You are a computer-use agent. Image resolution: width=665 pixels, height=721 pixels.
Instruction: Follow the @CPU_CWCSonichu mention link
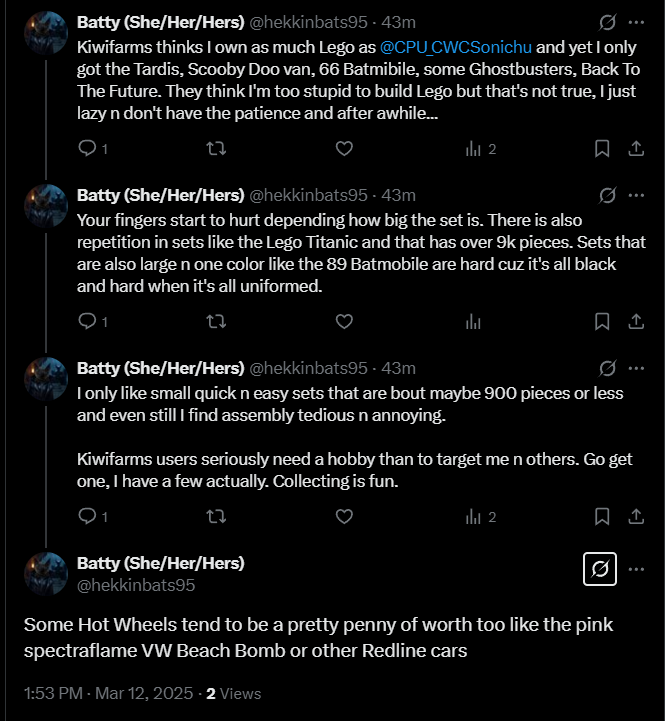456,47
